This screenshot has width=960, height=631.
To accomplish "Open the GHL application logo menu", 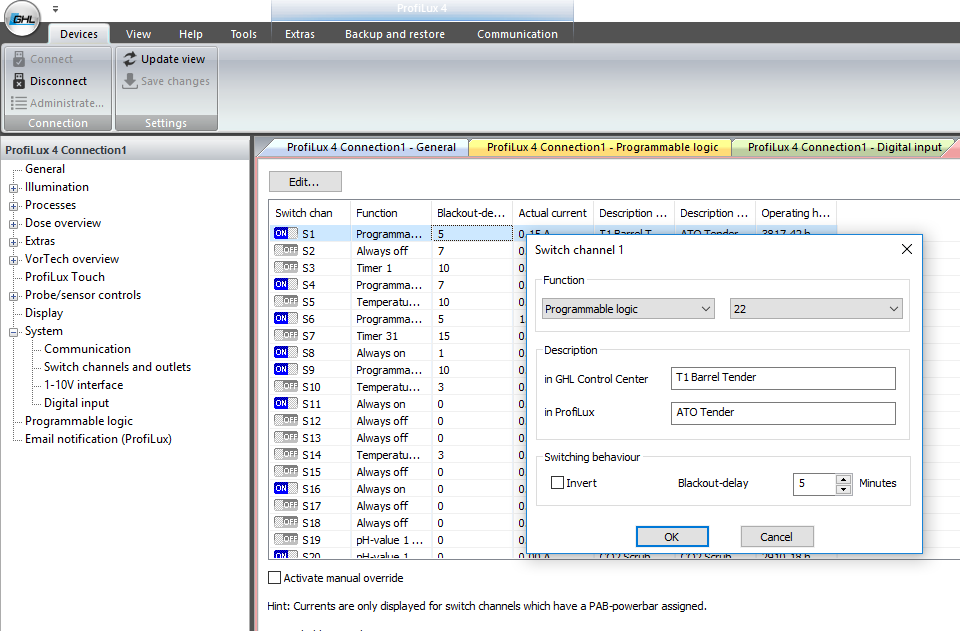I will tap(23, 18).
